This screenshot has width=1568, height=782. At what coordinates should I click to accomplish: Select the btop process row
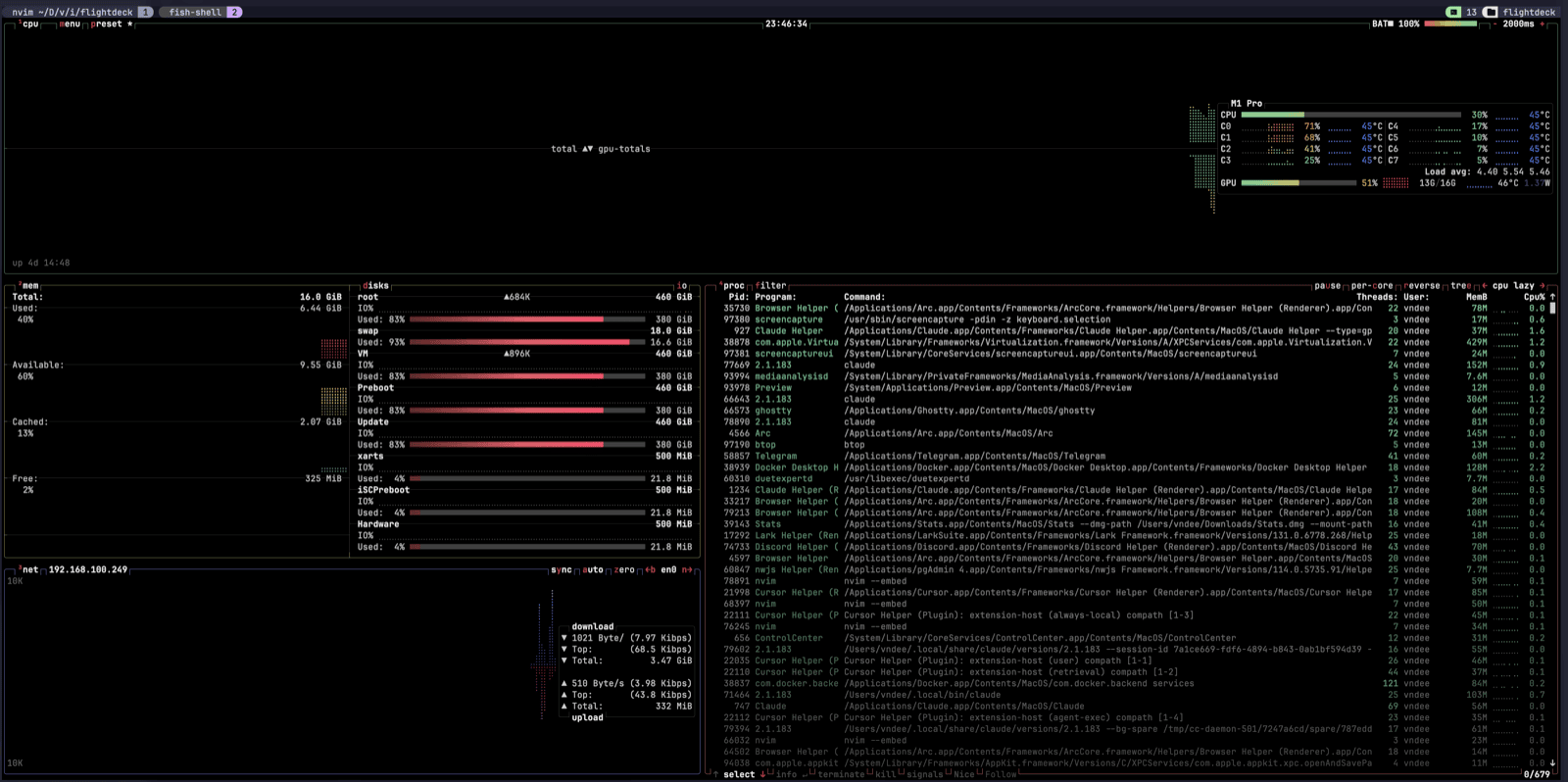(x=1134, y=445)
